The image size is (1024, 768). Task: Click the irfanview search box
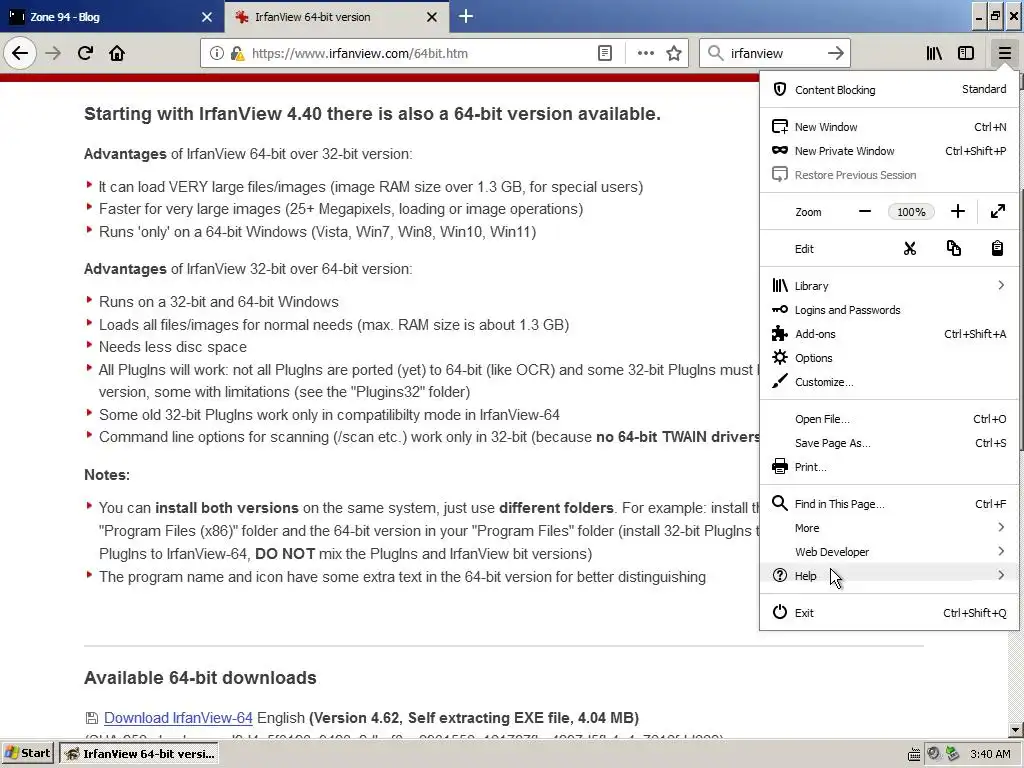(774, 54)
